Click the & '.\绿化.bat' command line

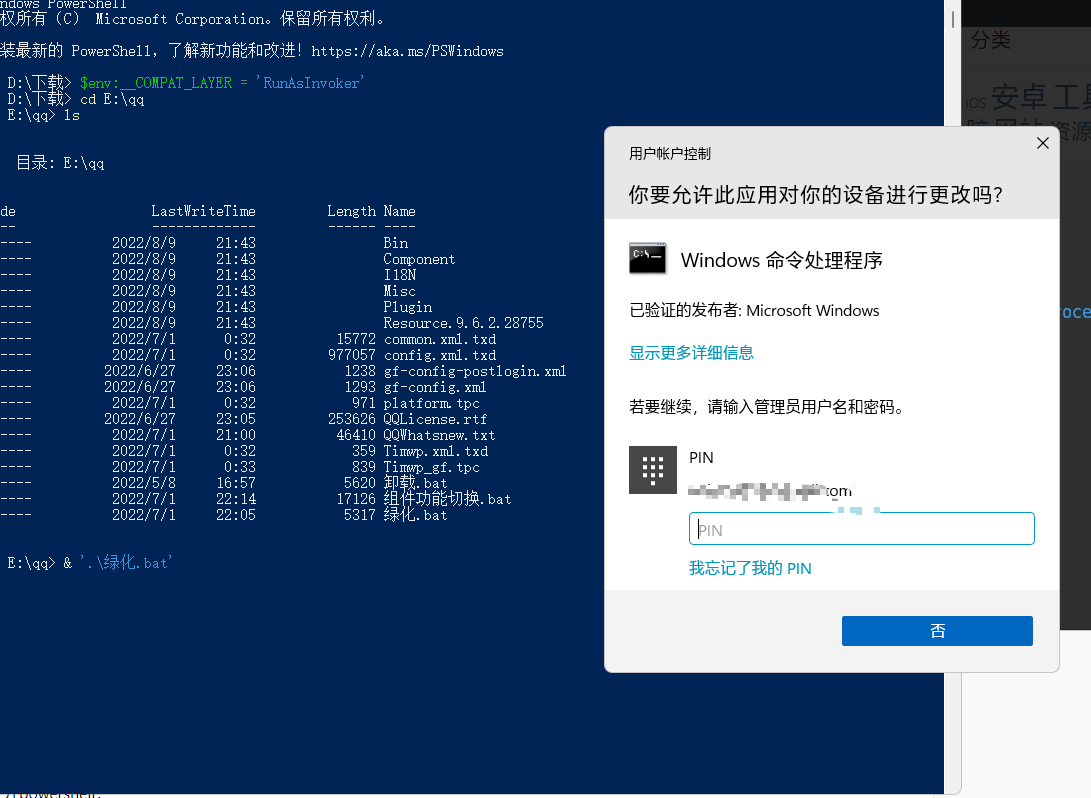118,562
